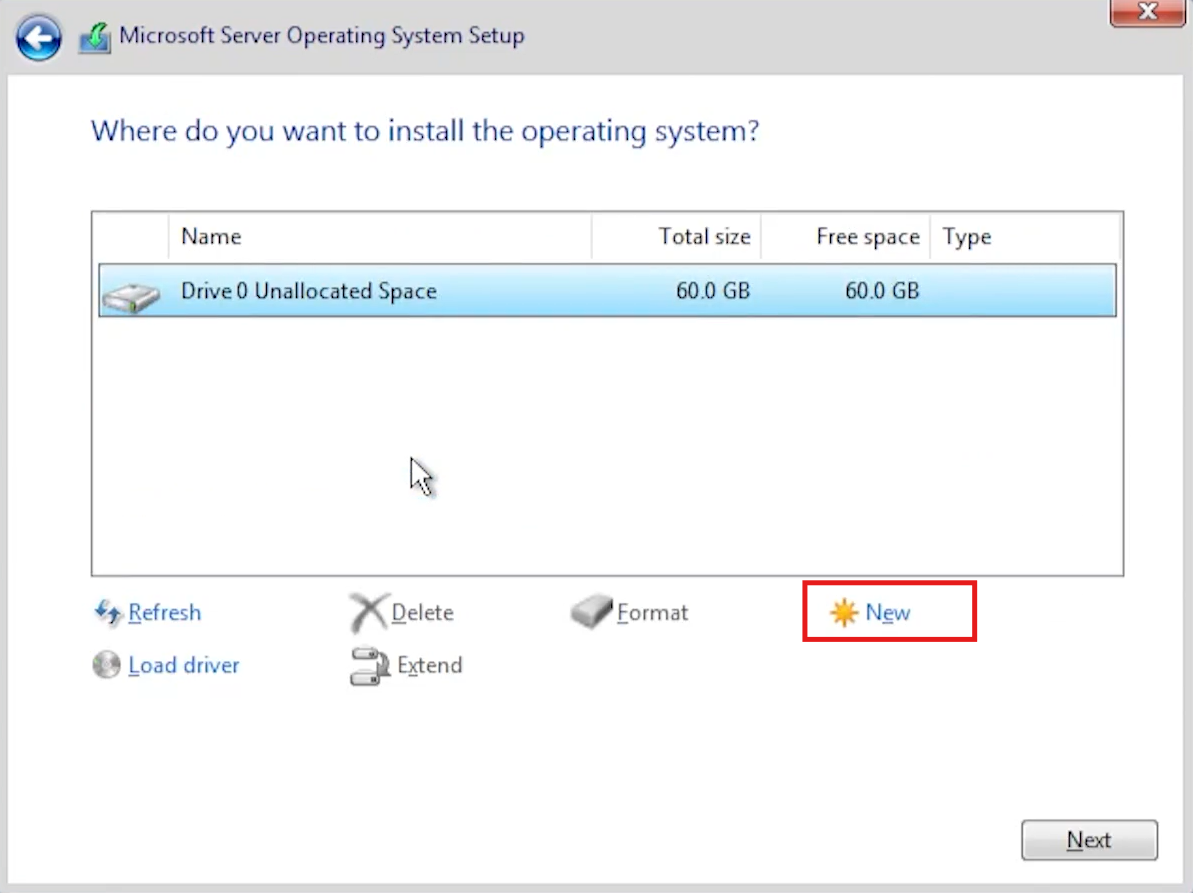
Task: Click the Delete X icon
Action: pos(368,612)
